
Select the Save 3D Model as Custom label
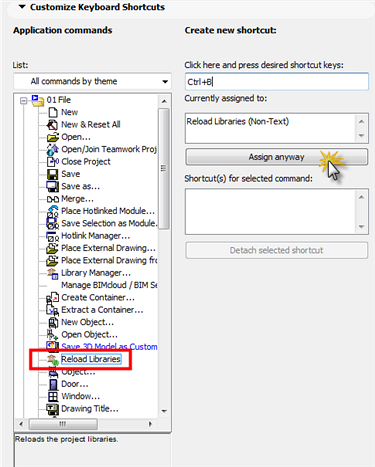(109, 346)
